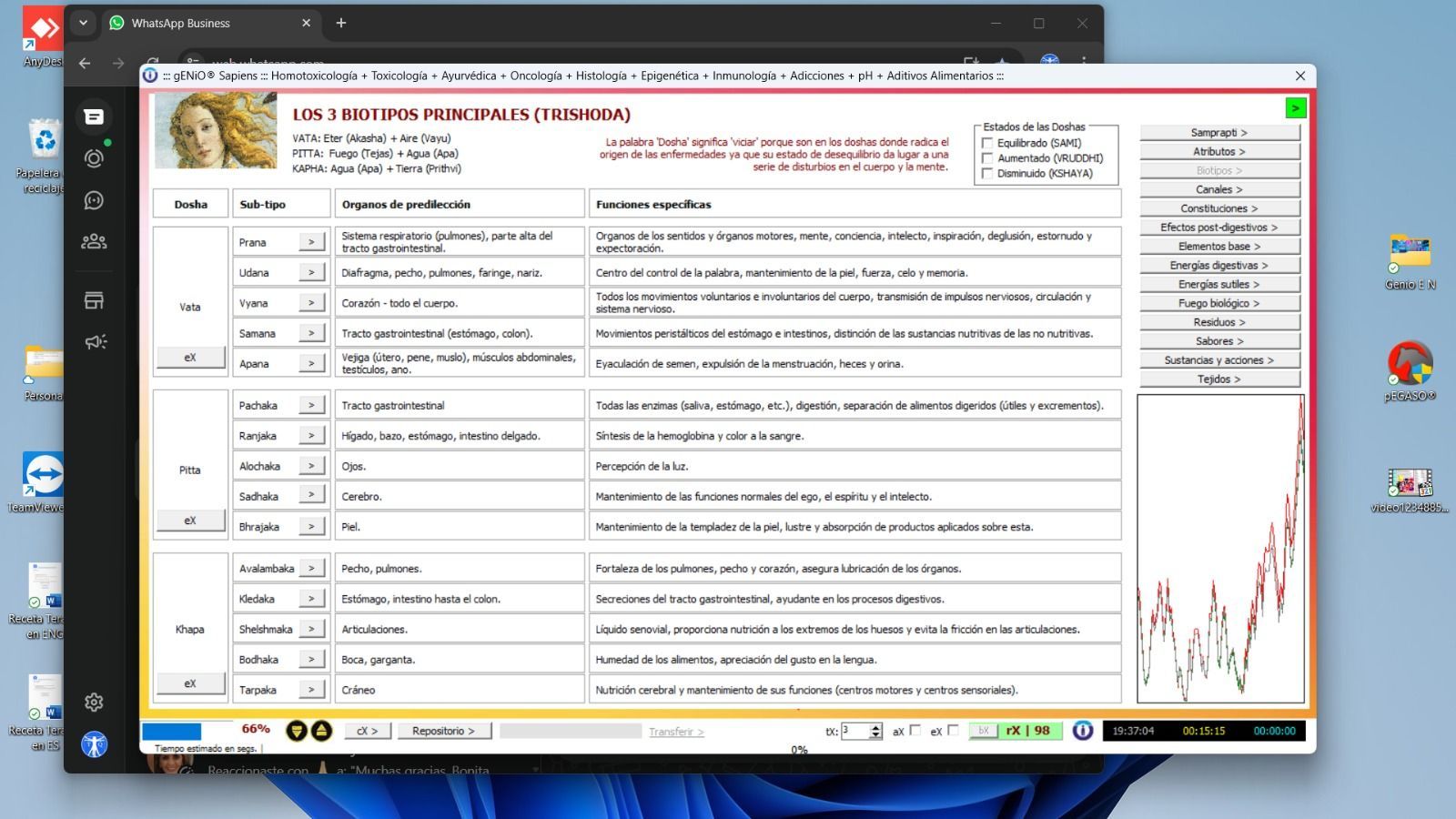The image size is (1456, 819).
Task: Open WhatsApp advertise megaphone icon
Action: tap(94, 342)
